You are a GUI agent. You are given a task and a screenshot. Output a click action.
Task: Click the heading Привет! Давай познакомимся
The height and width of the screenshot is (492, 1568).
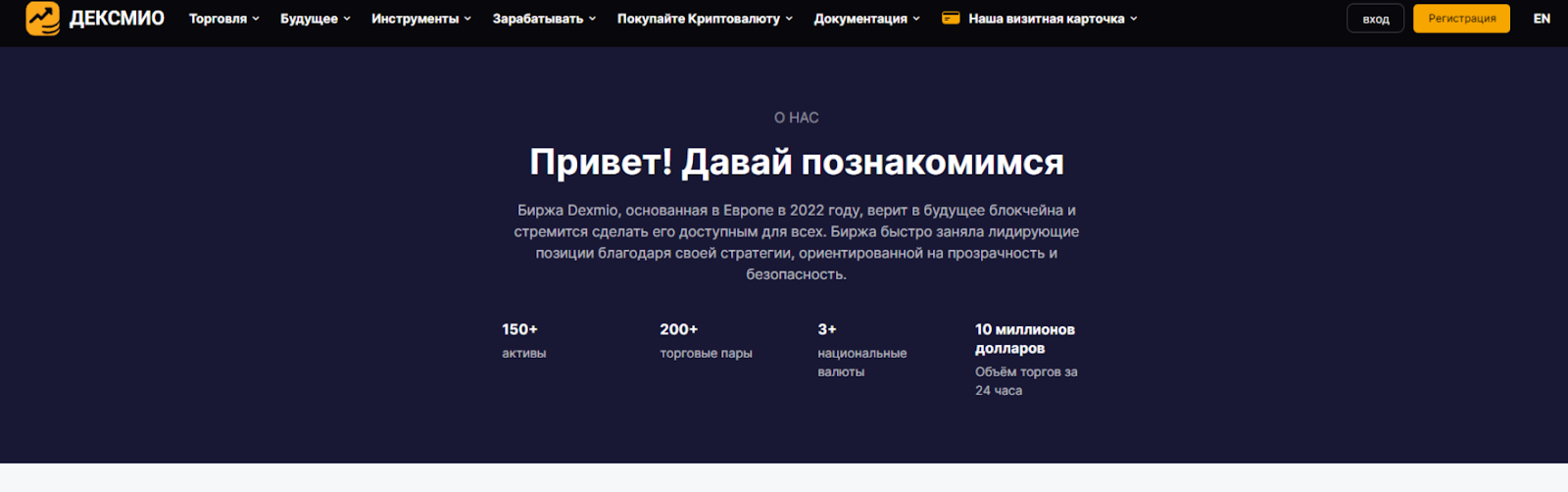point(797,162)
